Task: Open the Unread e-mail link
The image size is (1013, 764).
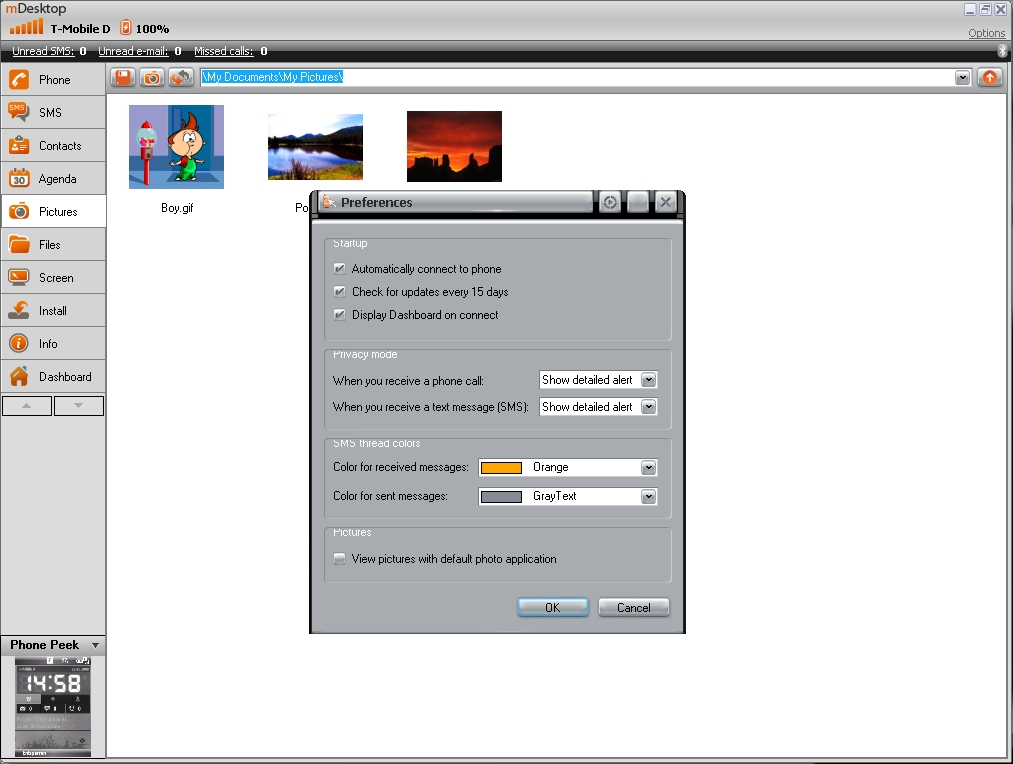Action: click(x=133, y=51)
